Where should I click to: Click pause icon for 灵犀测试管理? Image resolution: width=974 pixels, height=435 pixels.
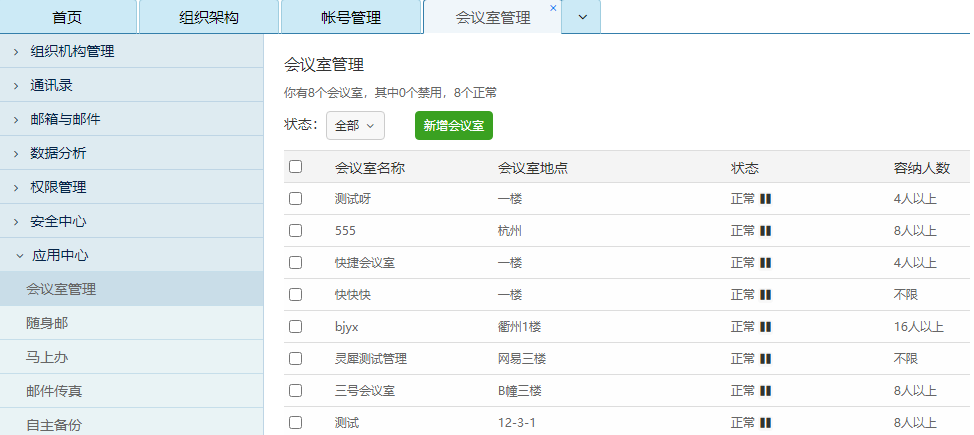coord(766,359)
